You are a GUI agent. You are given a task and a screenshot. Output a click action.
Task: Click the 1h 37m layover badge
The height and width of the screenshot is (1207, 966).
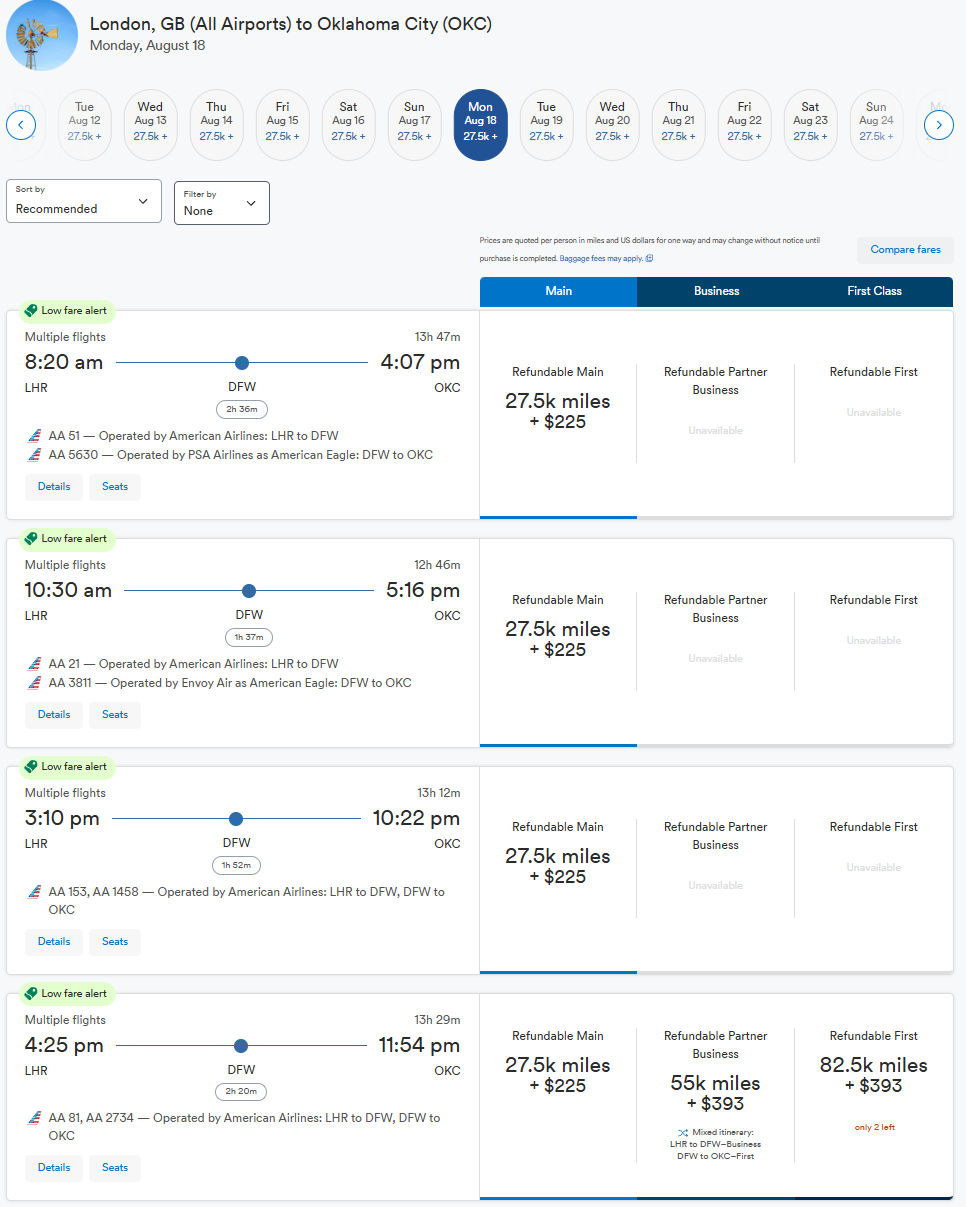click(x=249, y=637)
